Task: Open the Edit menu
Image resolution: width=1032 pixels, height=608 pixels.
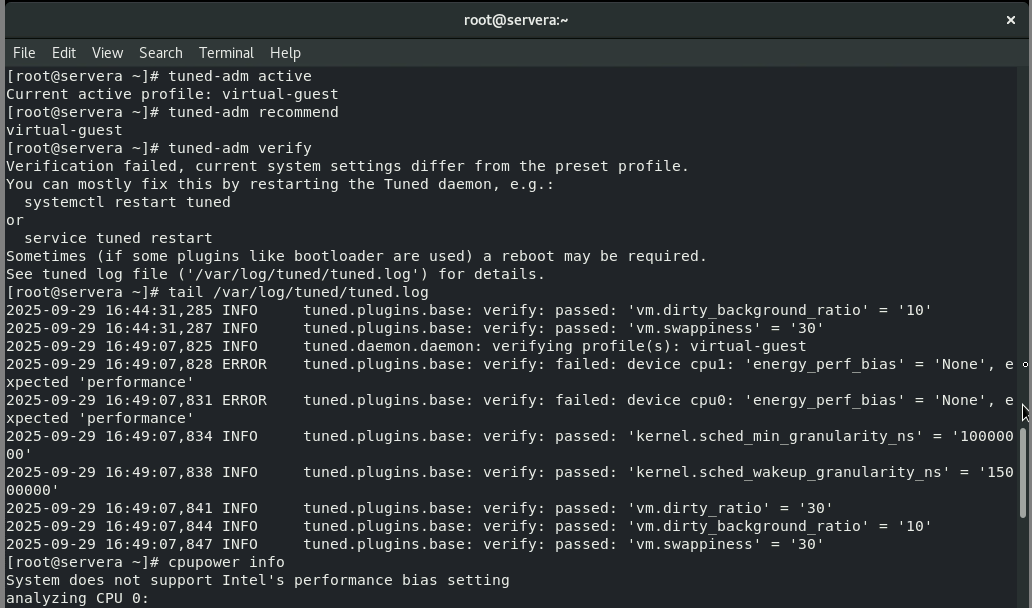Action: tap(64, 53)
